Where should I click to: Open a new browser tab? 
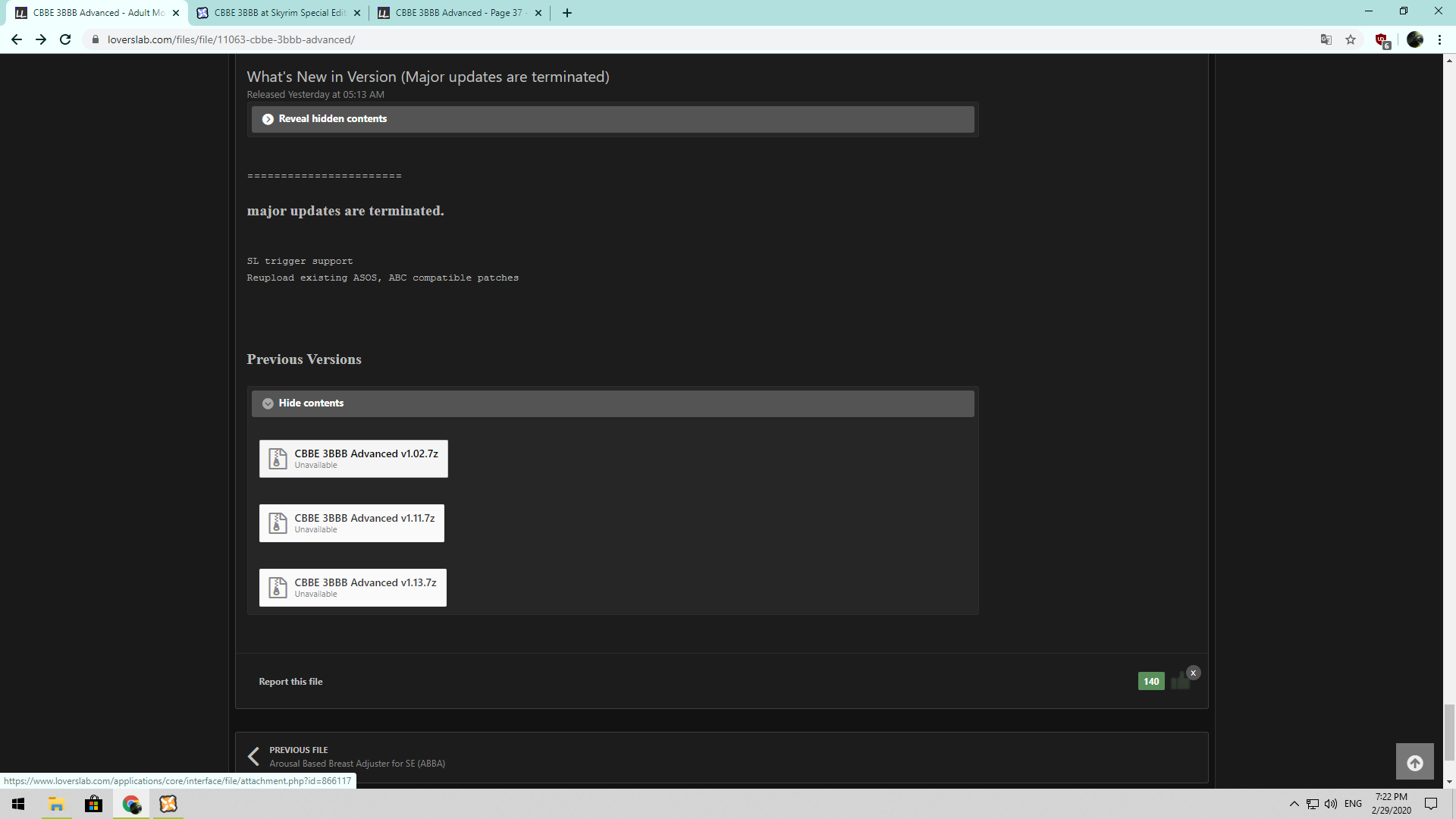[566, 13]
